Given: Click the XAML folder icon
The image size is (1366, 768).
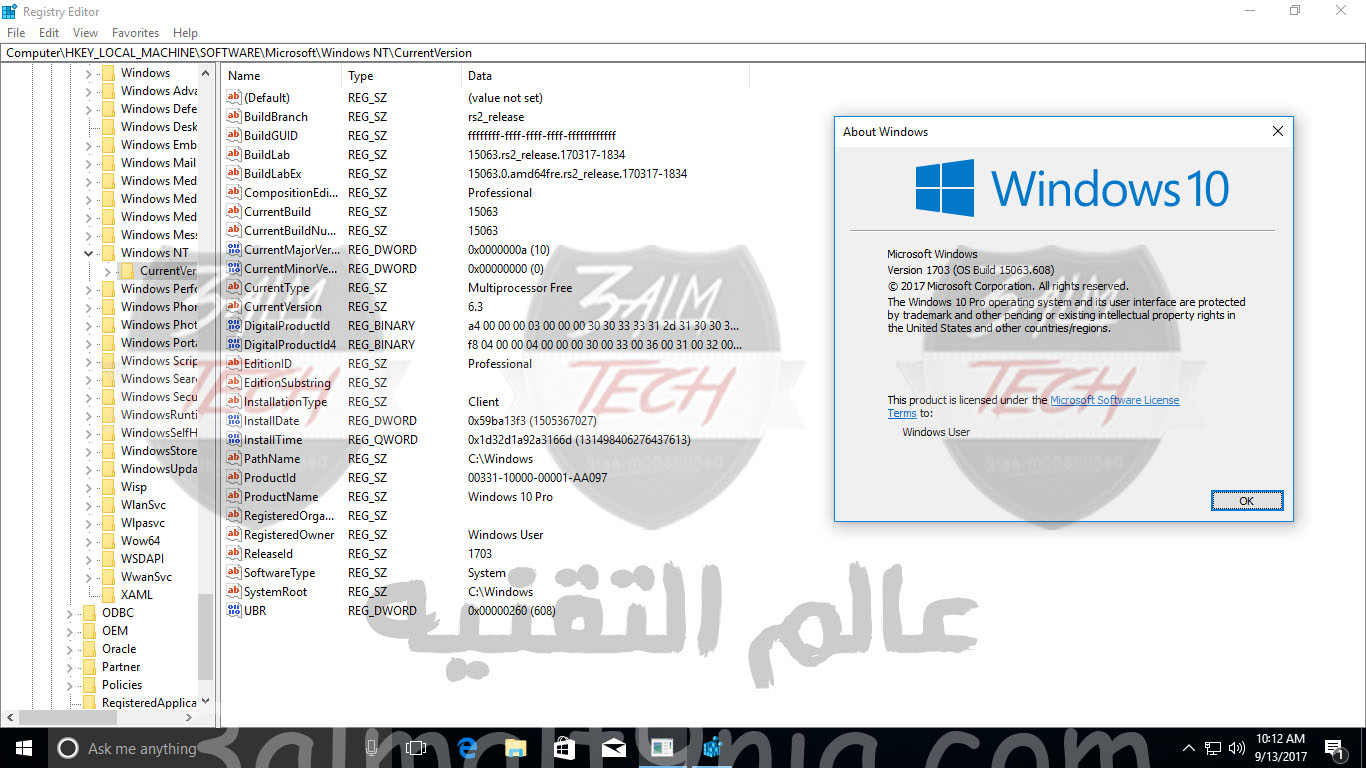Looking at the screenshot, I should (108, 595).
